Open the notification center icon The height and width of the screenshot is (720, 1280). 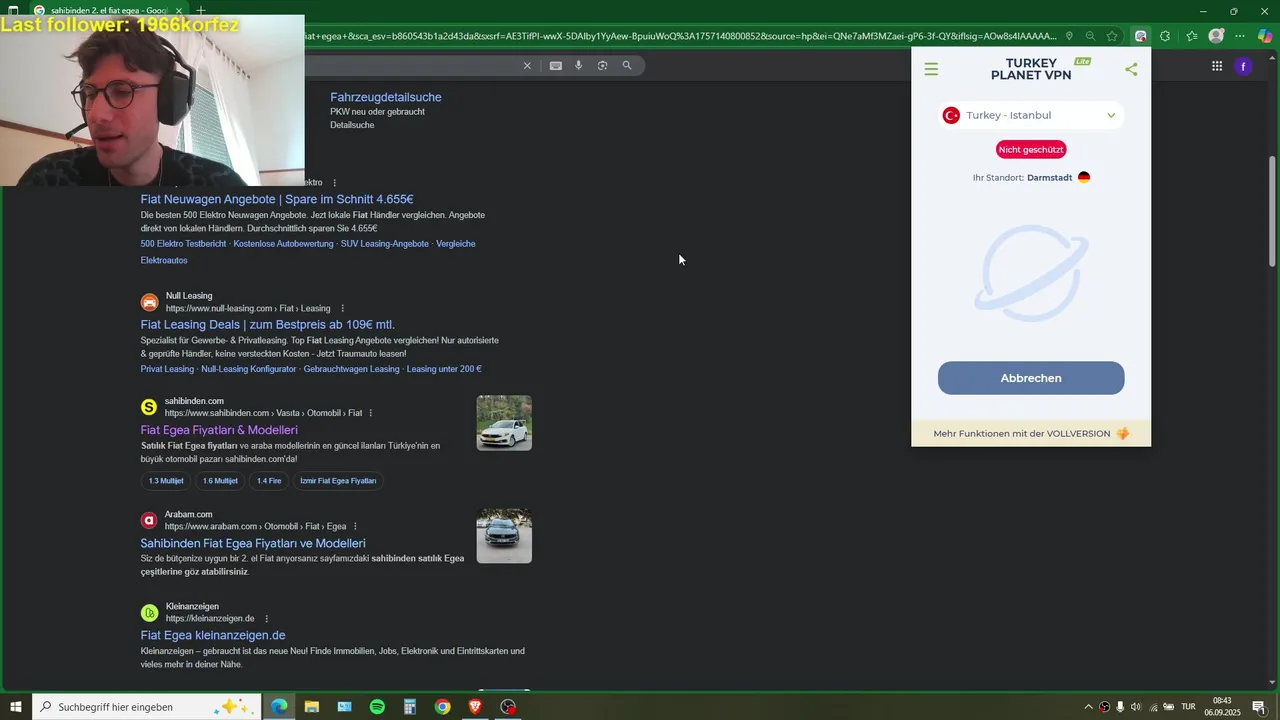(x=1259, y=707)
